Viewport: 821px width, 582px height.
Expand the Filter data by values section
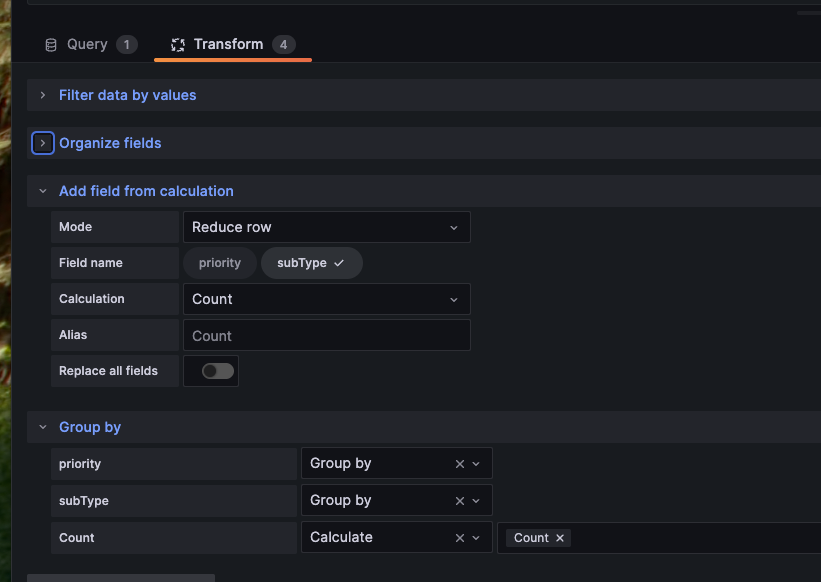[x=43, y=95]
